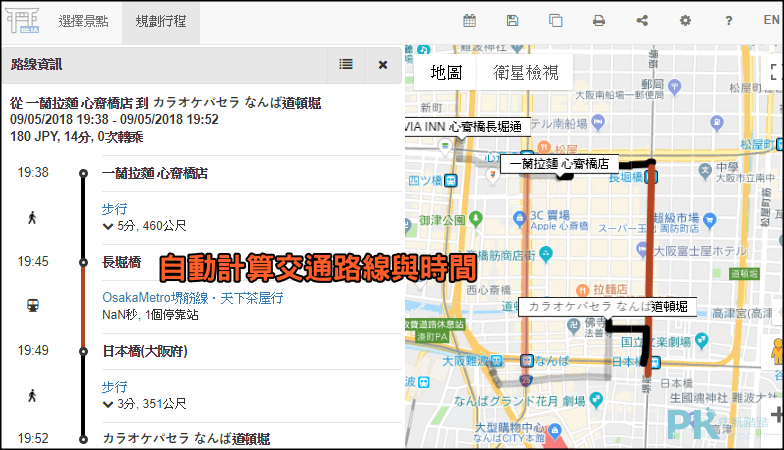Click the 四ツ橋 station icon on map

(450, 180)
